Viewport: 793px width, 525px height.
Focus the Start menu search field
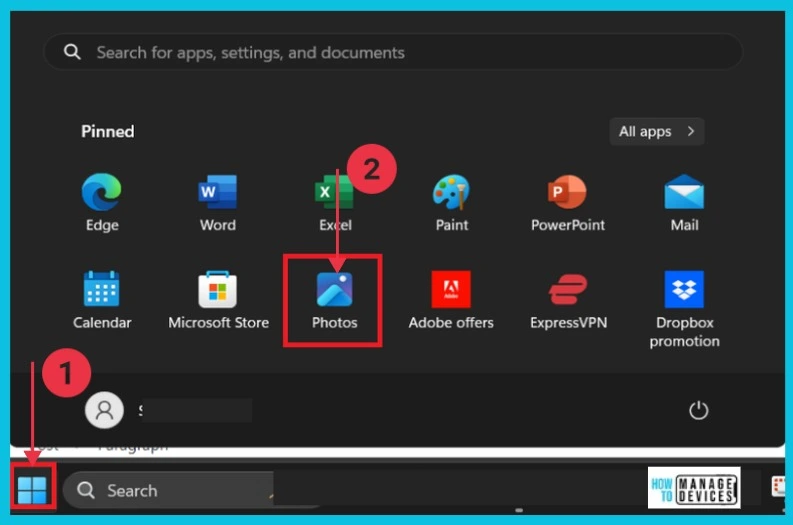[393, 52]
